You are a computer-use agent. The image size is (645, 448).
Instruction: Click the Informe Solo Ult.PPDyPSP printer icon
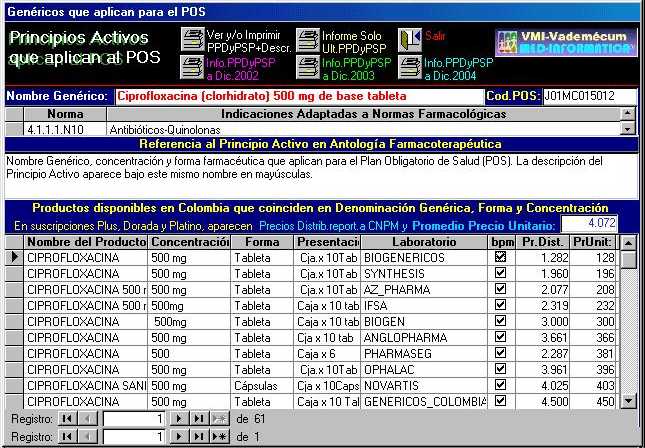(x=308, y=40)
